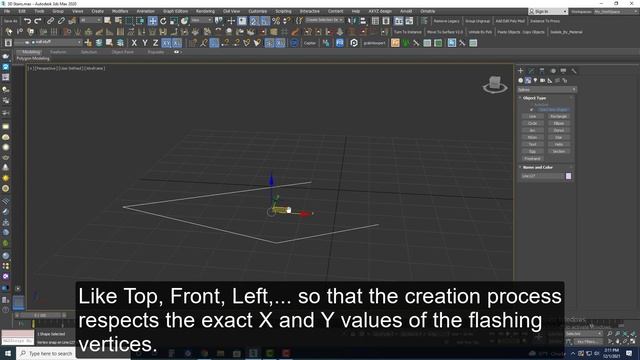This screenshot has width=640, height=360.
Task: Activate the Select and Move tool
Action: [152, 20]
